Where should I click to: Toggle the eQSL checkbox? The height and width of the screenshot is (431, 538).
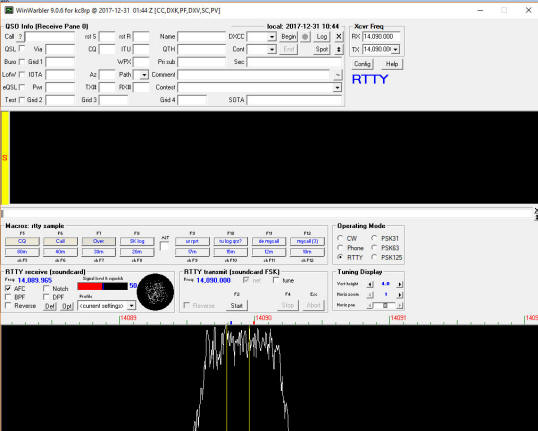(x=22, y=87)
